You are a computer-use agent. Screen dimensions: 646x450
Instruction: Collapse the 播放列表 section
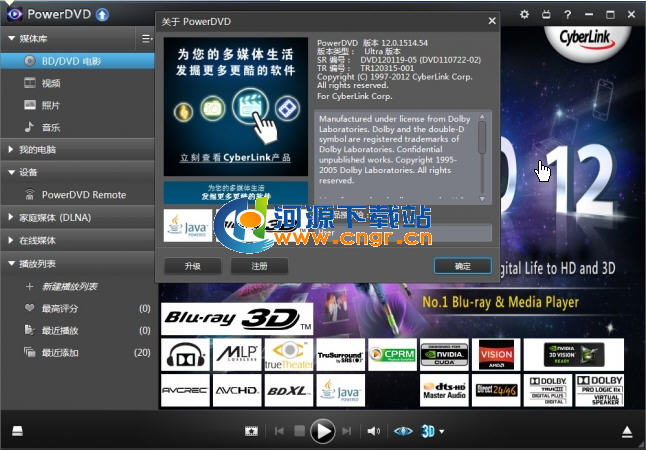[x=10, y=263]
